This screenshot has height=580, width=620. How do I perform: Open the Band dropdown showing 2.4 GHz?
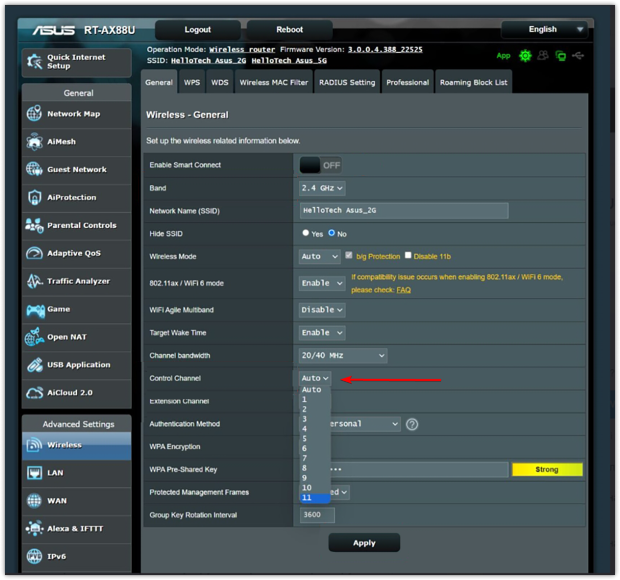tap(322, 188)
